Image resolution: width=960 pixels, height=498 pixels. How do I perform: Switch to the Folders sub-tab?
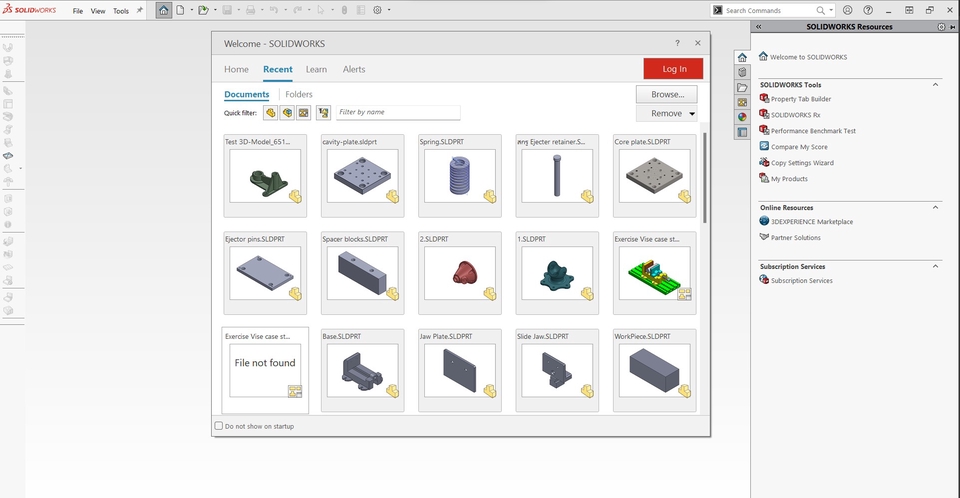pos(299,94)
